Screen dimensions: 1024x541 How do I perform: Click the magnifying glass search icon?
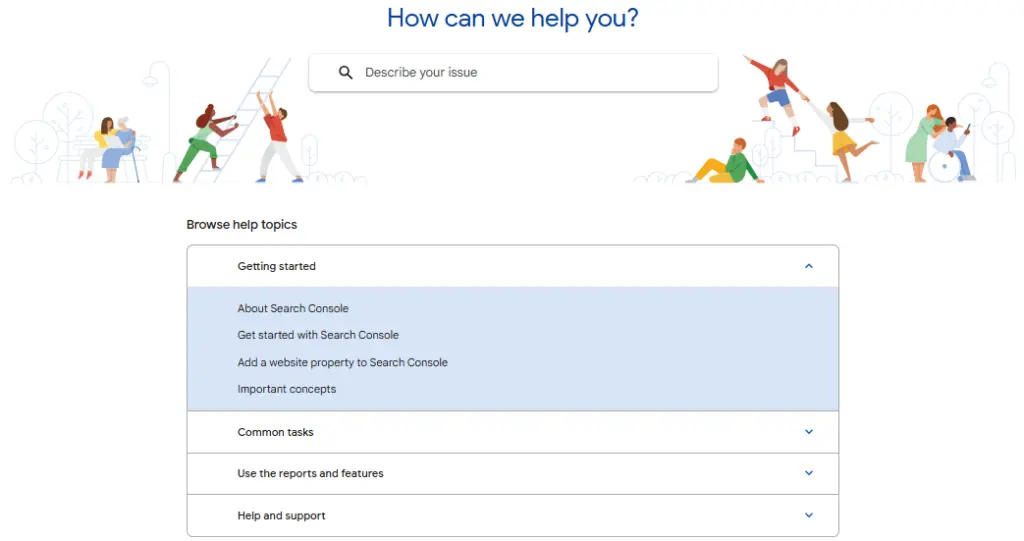pyautogui.click(x=346, y=73)
